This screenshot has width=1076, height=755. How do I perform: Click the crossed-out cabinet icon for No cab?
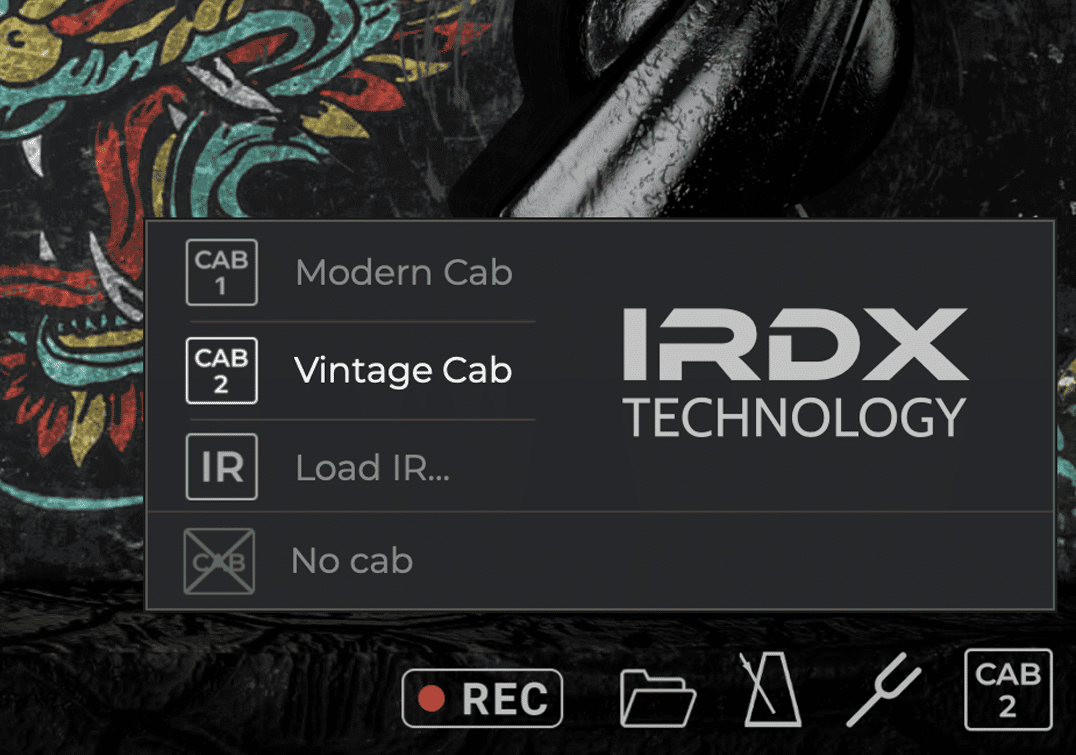pyautogui.click(x=219, y=560)
